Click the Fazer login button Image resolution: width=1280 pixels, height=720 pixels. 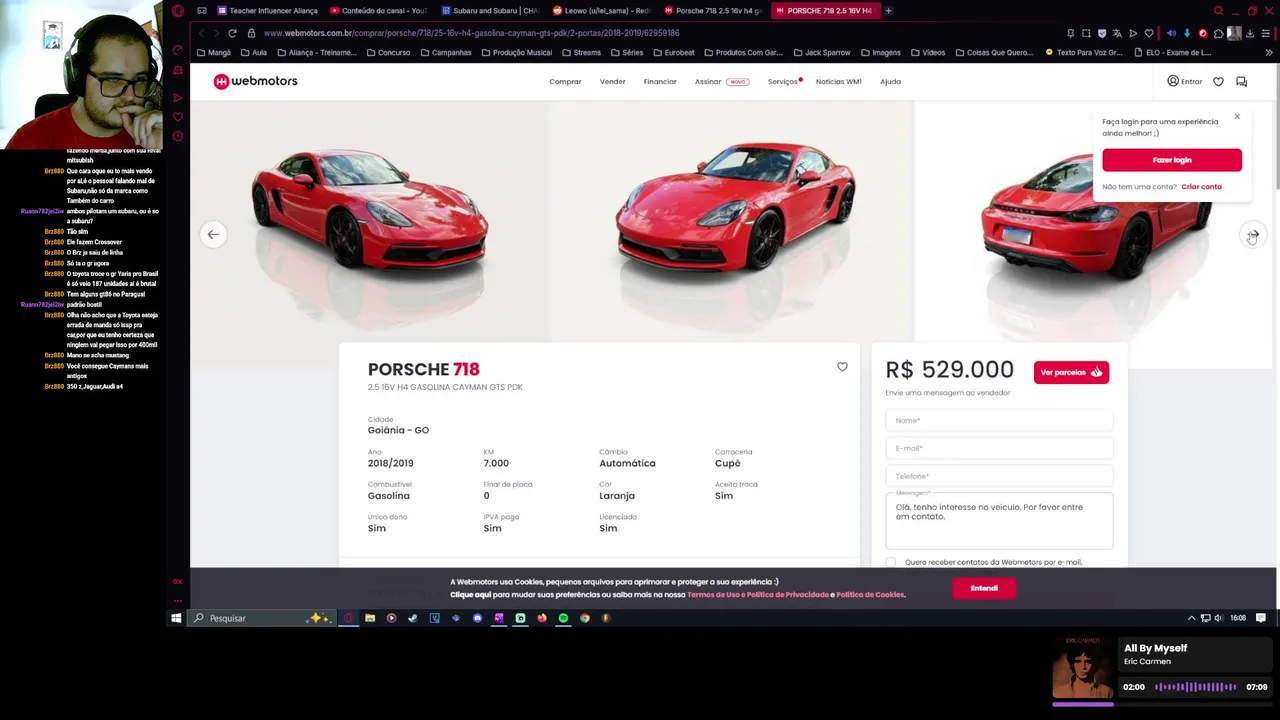coord(1172,160)
